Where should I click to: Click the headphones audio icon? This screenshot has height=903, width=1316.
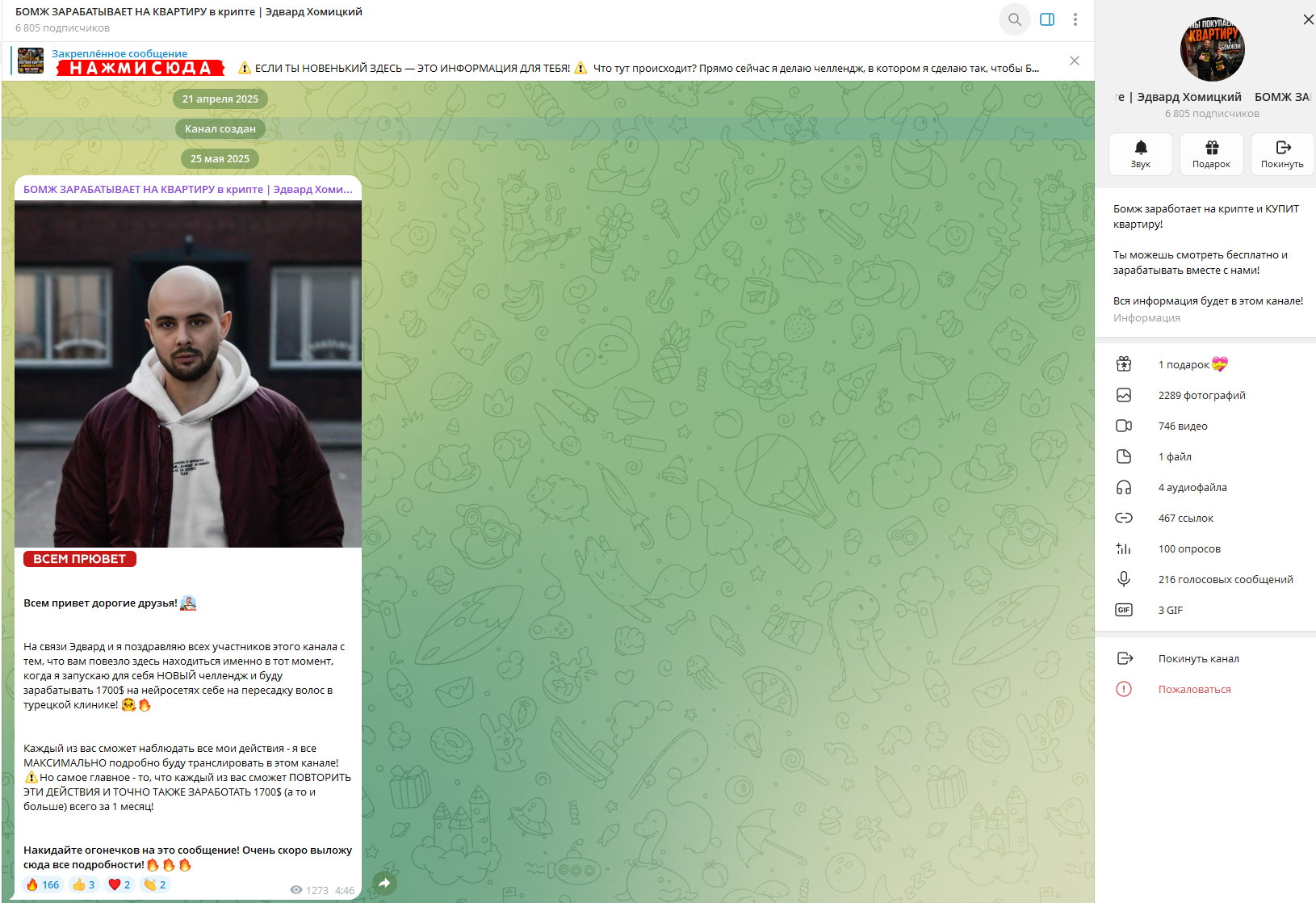(x=1124, y=487)
